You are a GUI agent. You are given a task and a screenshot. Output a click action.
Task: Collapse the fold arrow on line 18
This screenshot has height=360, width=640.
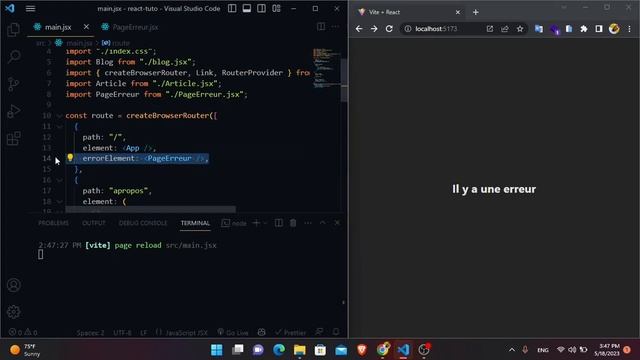click(x=60, y=202)
